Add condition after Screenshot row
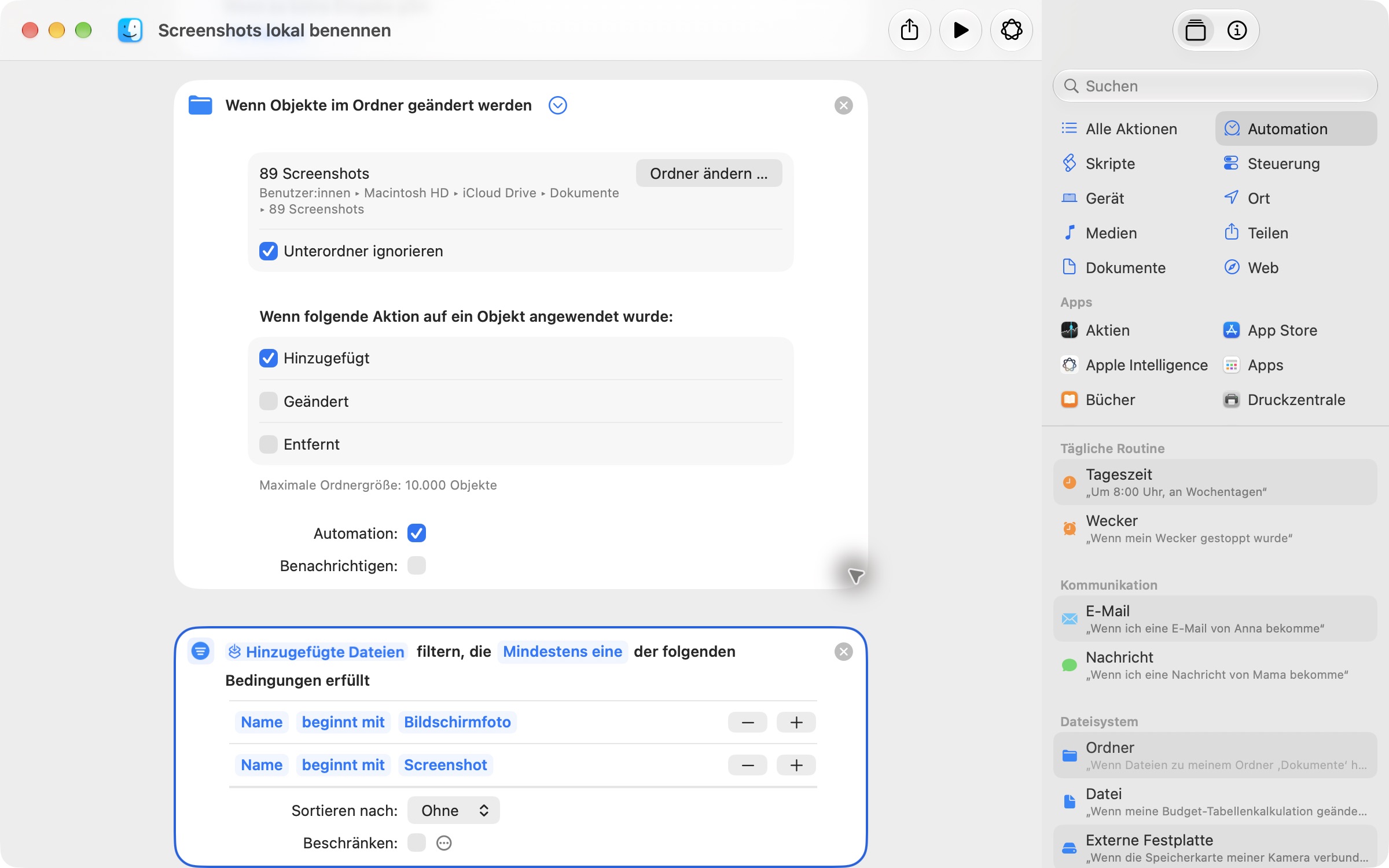The height and width of the screenshot is (868, 1389). 796,765
